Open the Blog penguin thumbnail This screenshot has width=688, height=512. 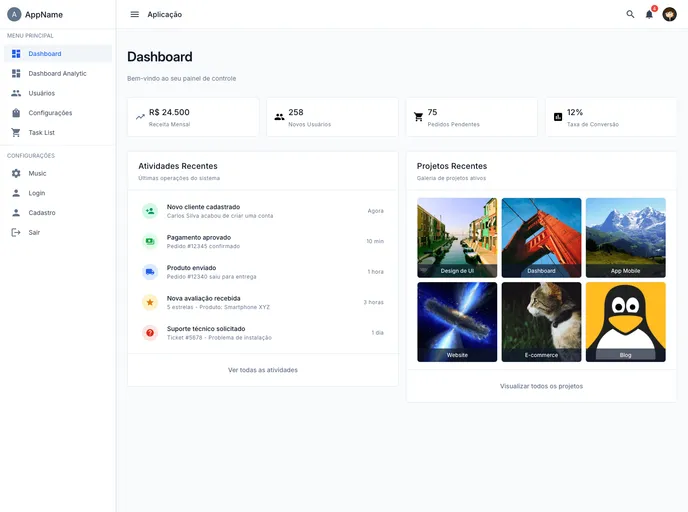coord(626,322)
